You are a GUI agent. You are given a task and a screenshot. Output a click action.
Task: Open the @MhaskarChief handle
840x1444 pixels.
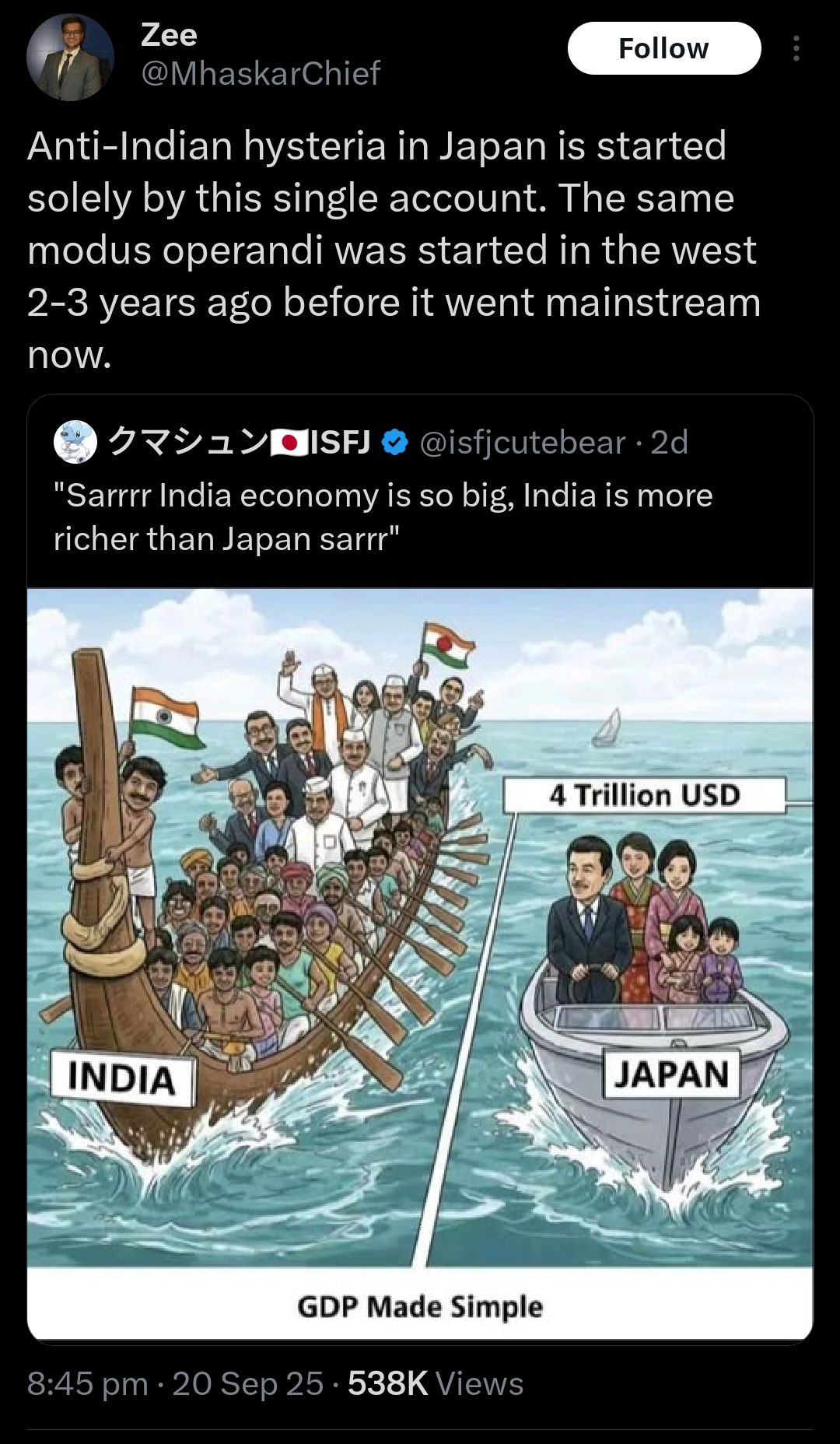[x=261, y=74]
